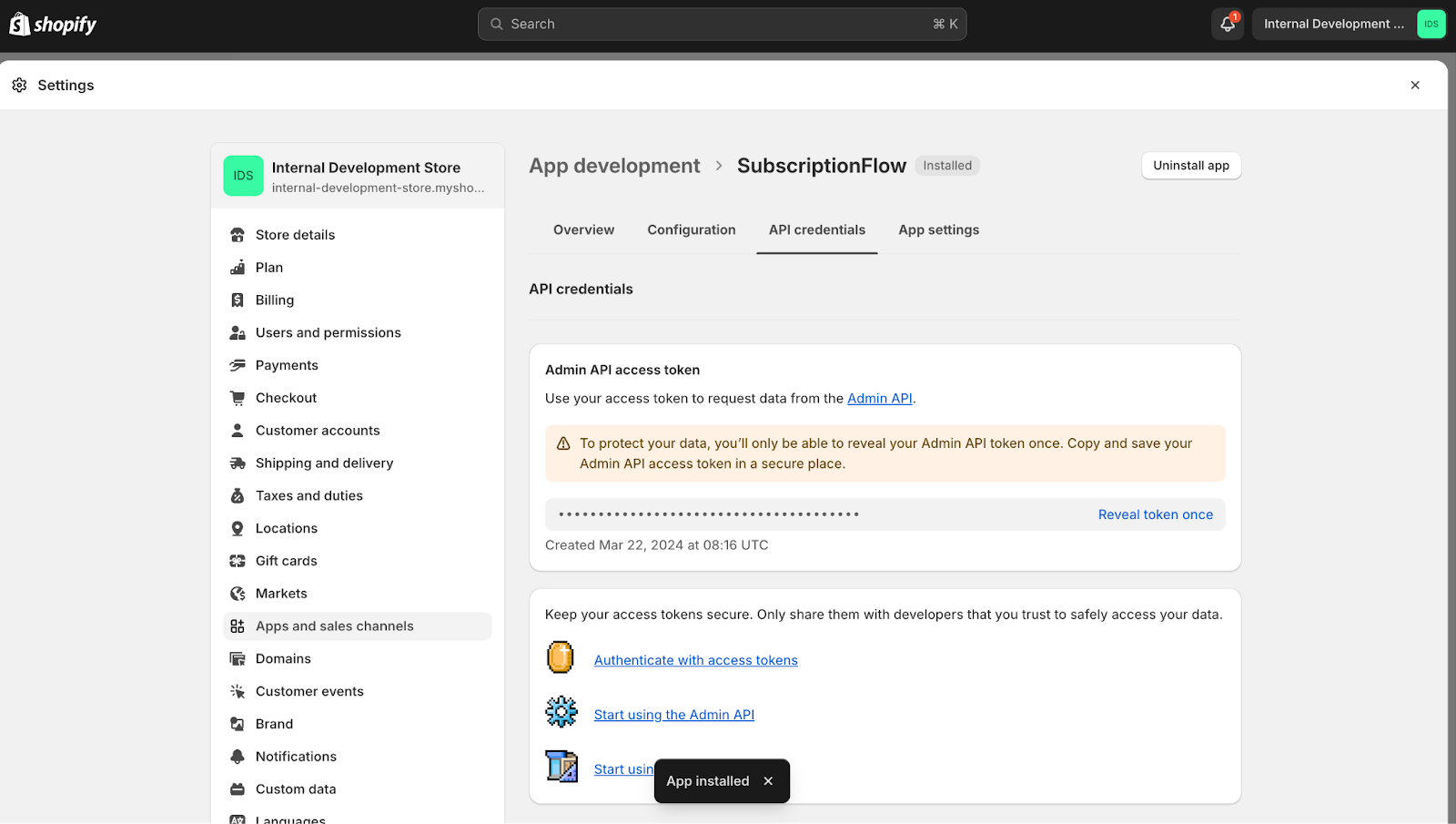Open Locations settings
The height and width of the screenshot is (824, 1456).
point(358,529)
